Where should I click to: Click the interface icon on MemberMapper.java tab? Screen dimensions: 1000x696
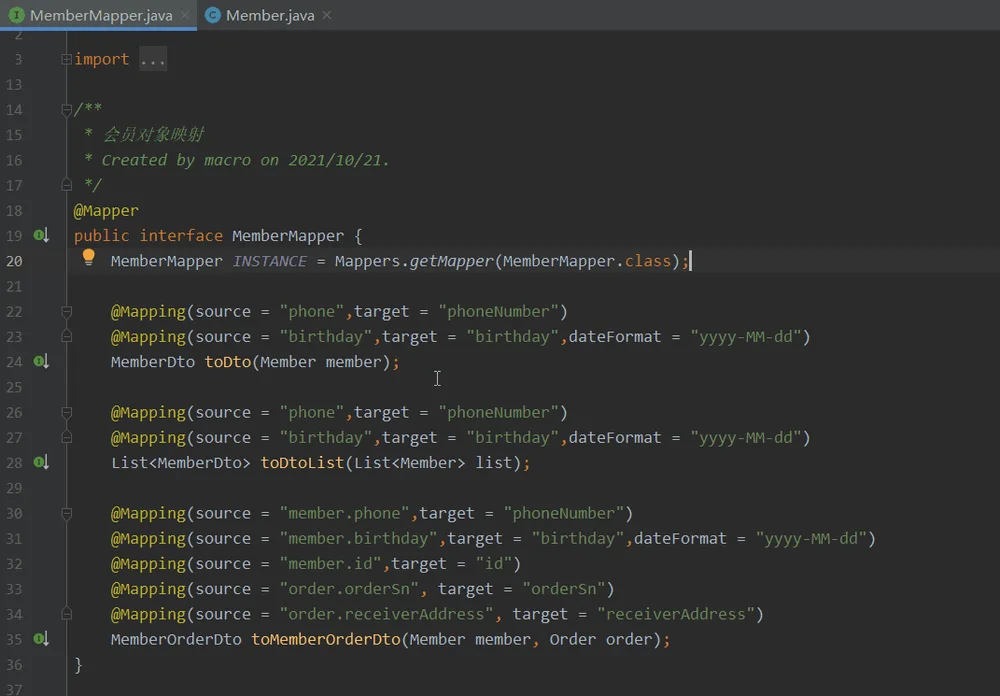[17, 15]
